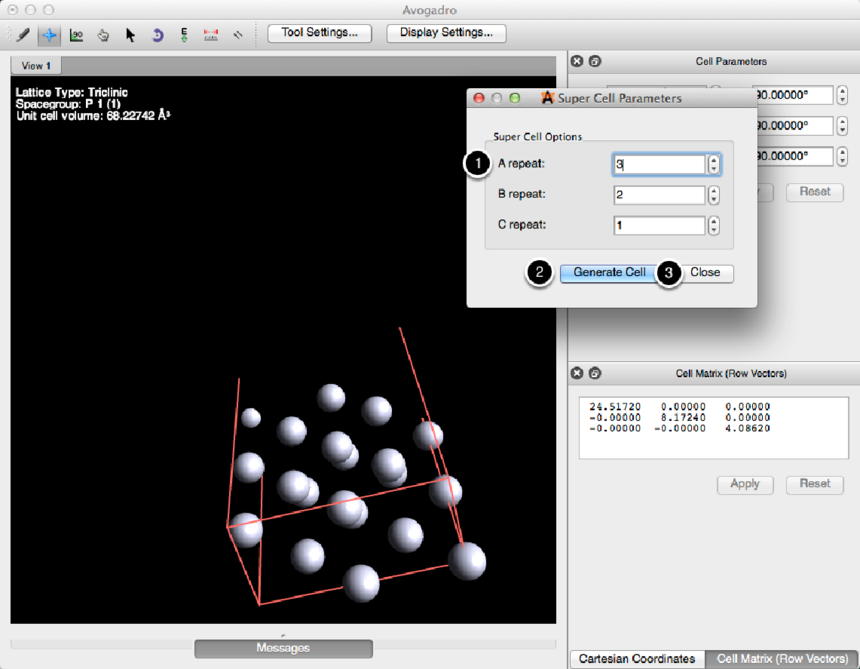Viewport: 860px width, 669px height.
Task: Select the Align tool
Action: coord(238,35)
